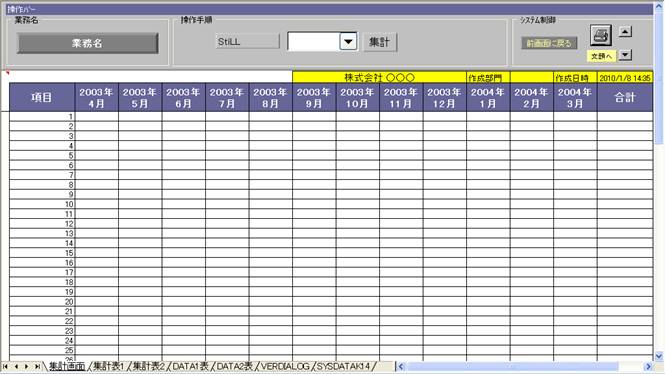Click the printer icon button

[601, 35]
